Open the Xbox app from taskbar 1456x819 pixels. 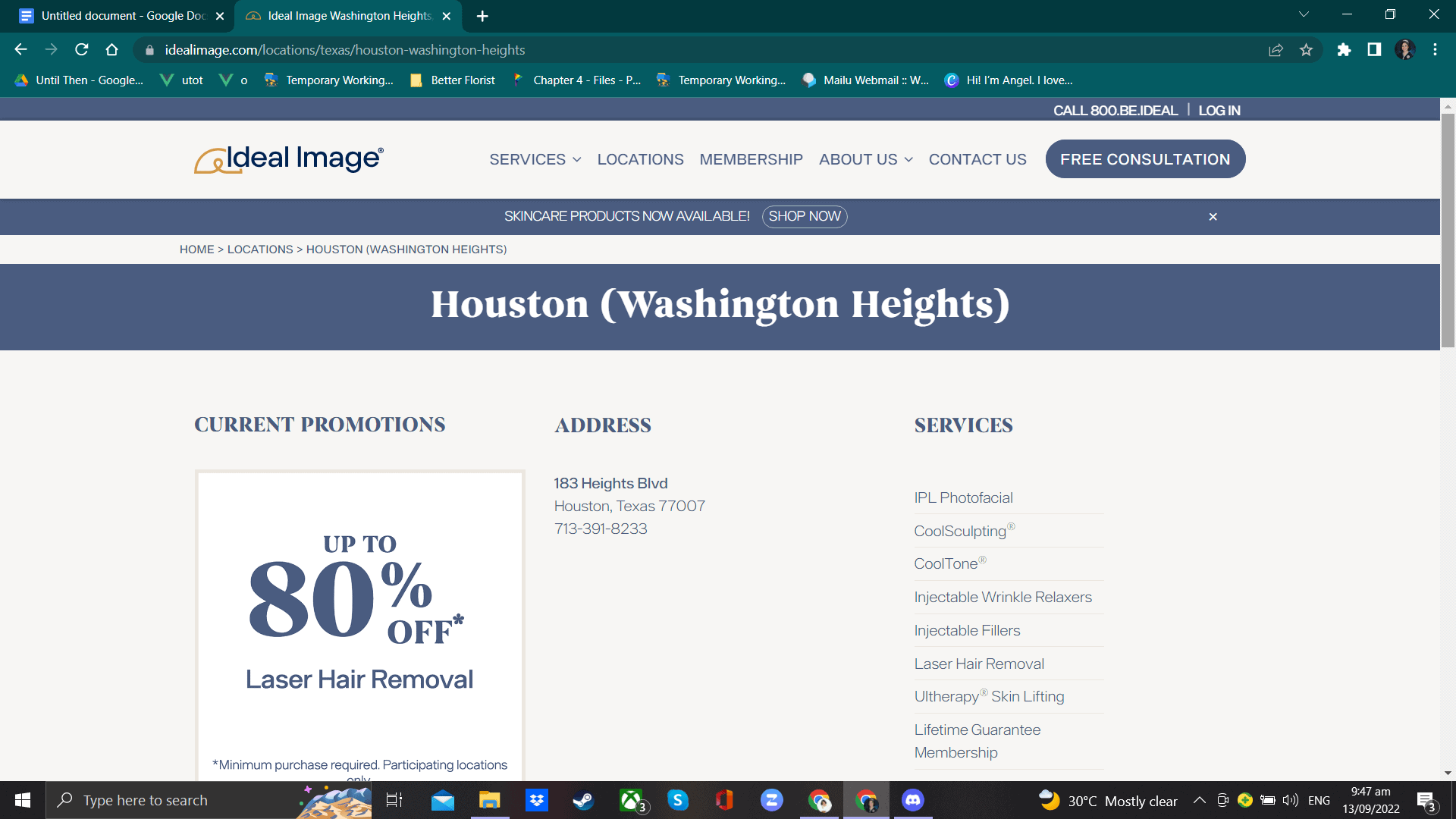pyautogui.click(x=632, y=800)
